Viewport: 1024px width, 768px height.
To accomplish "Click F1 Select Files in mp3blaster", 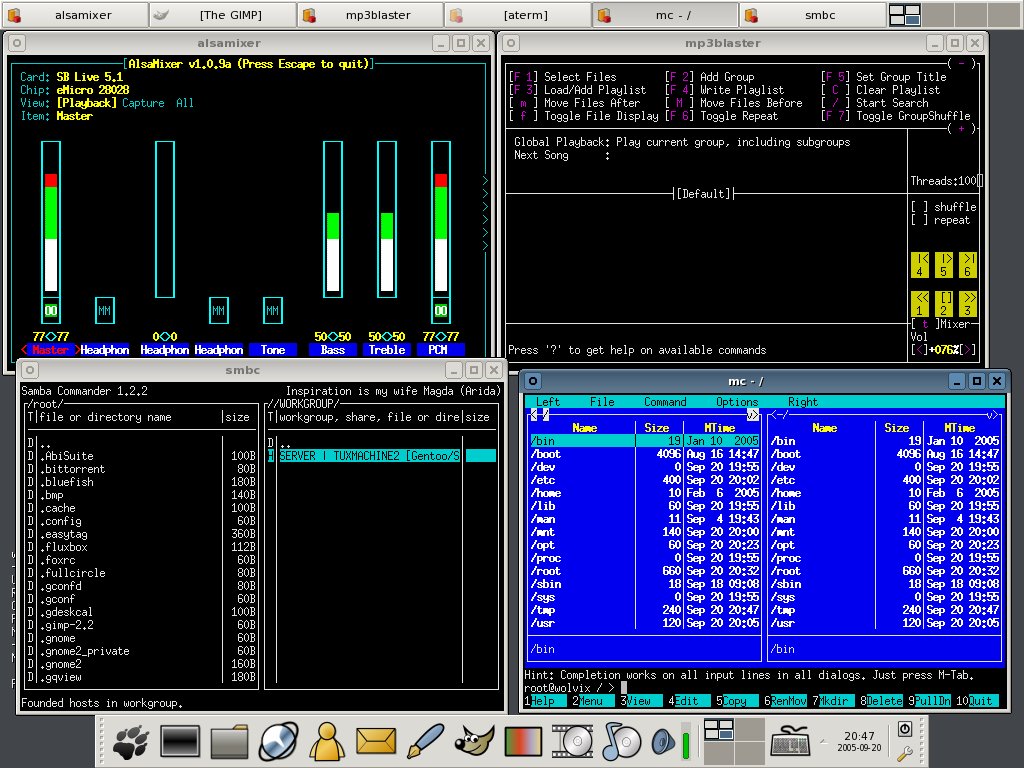I will [563, 77].
